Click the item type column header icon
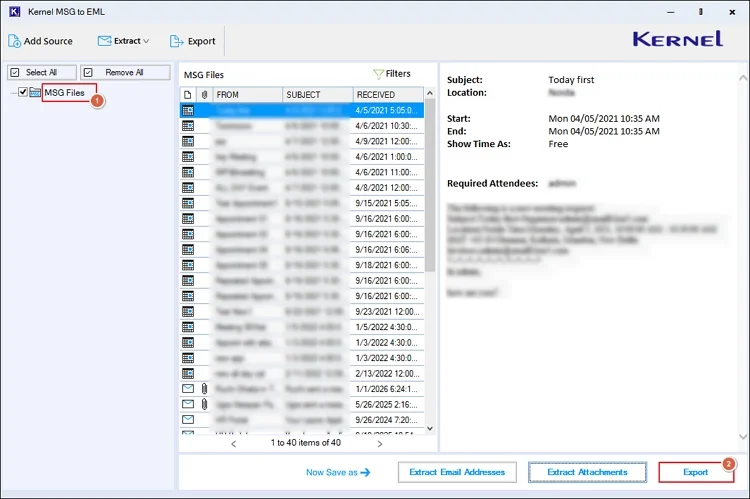Screen dimensions: 750x499 click(x=188, y=95)
